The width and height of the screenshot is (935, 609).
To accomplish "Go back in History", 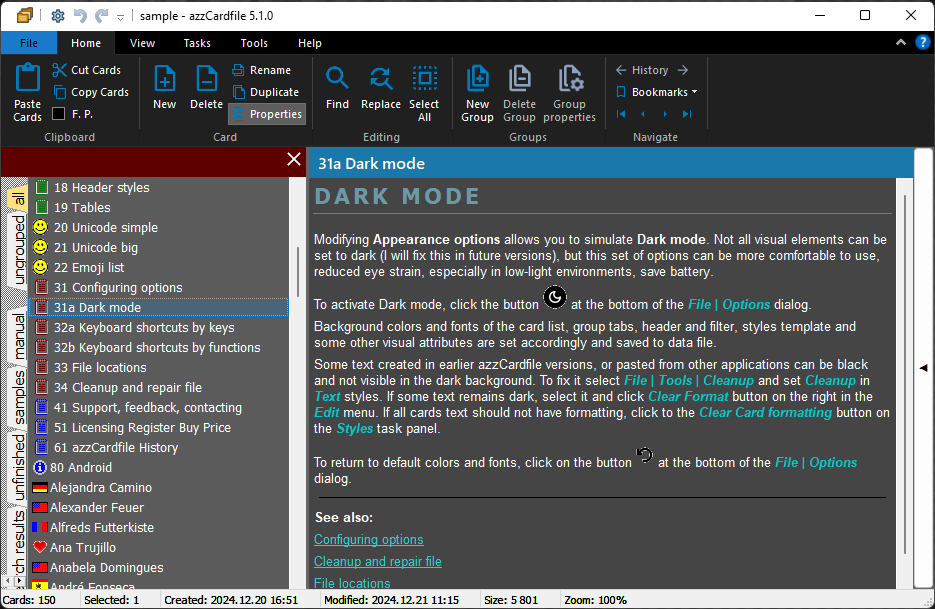I will (621, 70).
